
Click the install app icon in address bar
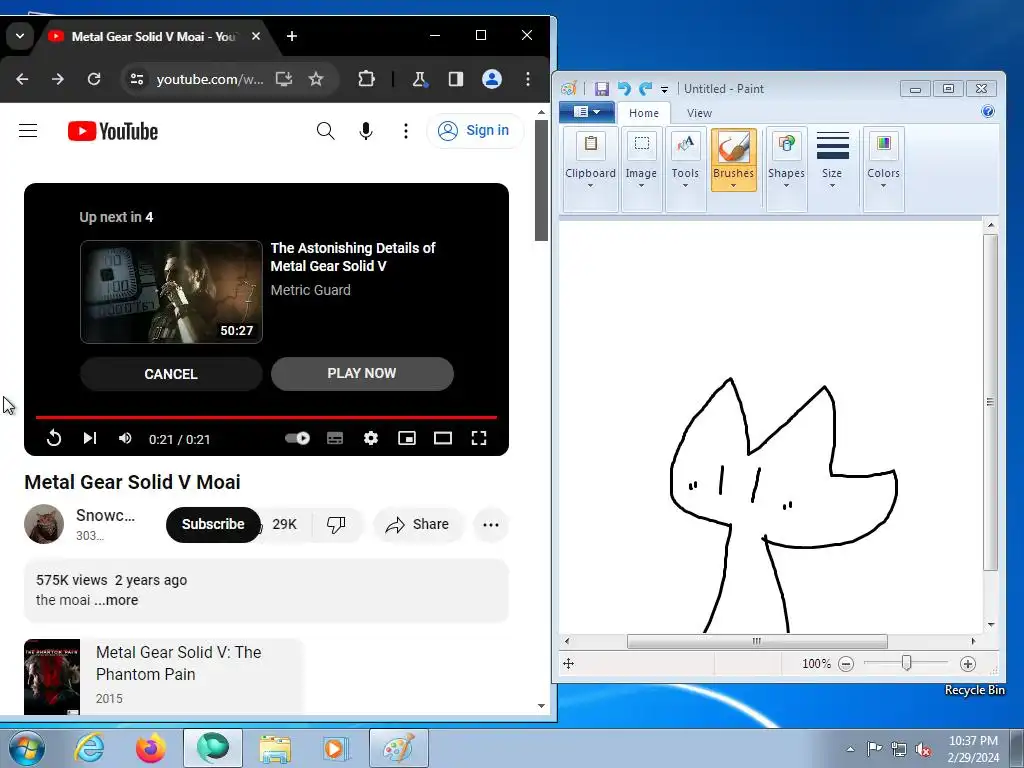283,79
